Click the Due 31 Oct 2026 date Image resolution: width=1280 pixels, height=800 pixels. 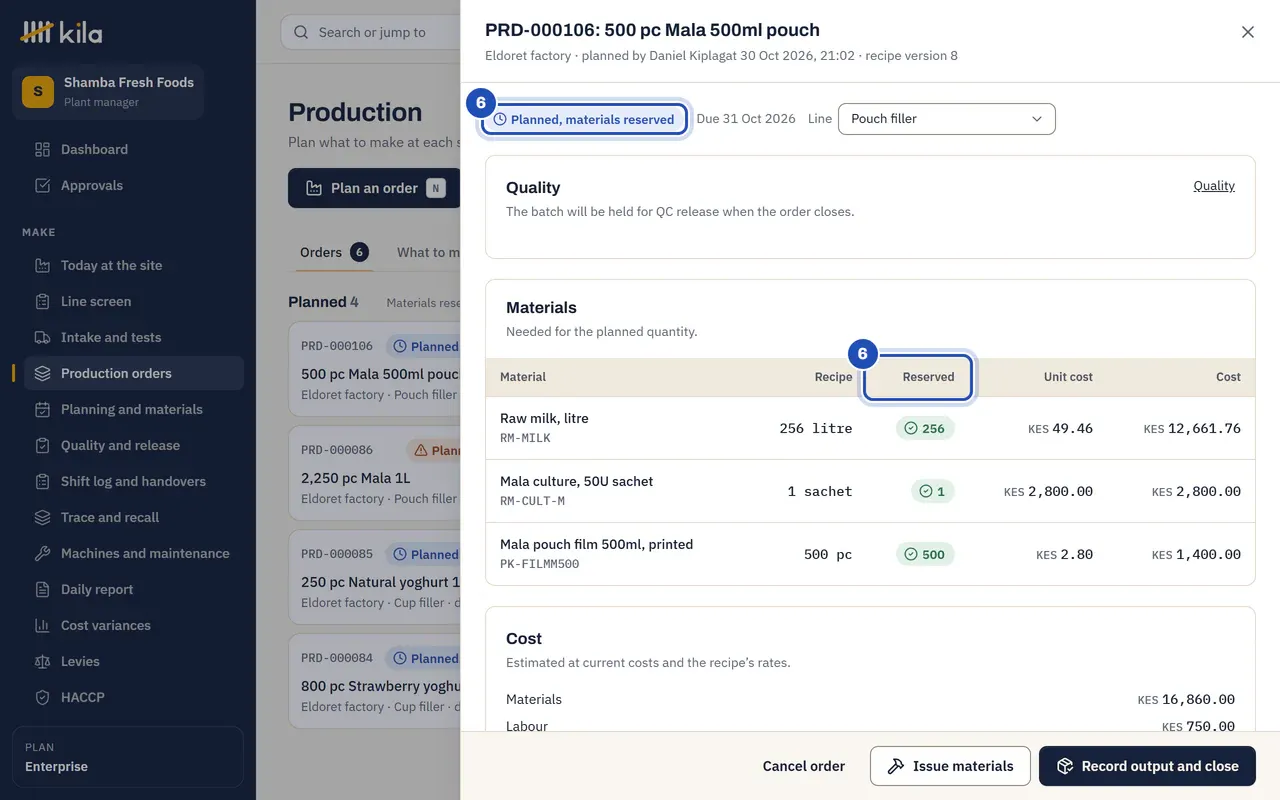click(746, 118)
